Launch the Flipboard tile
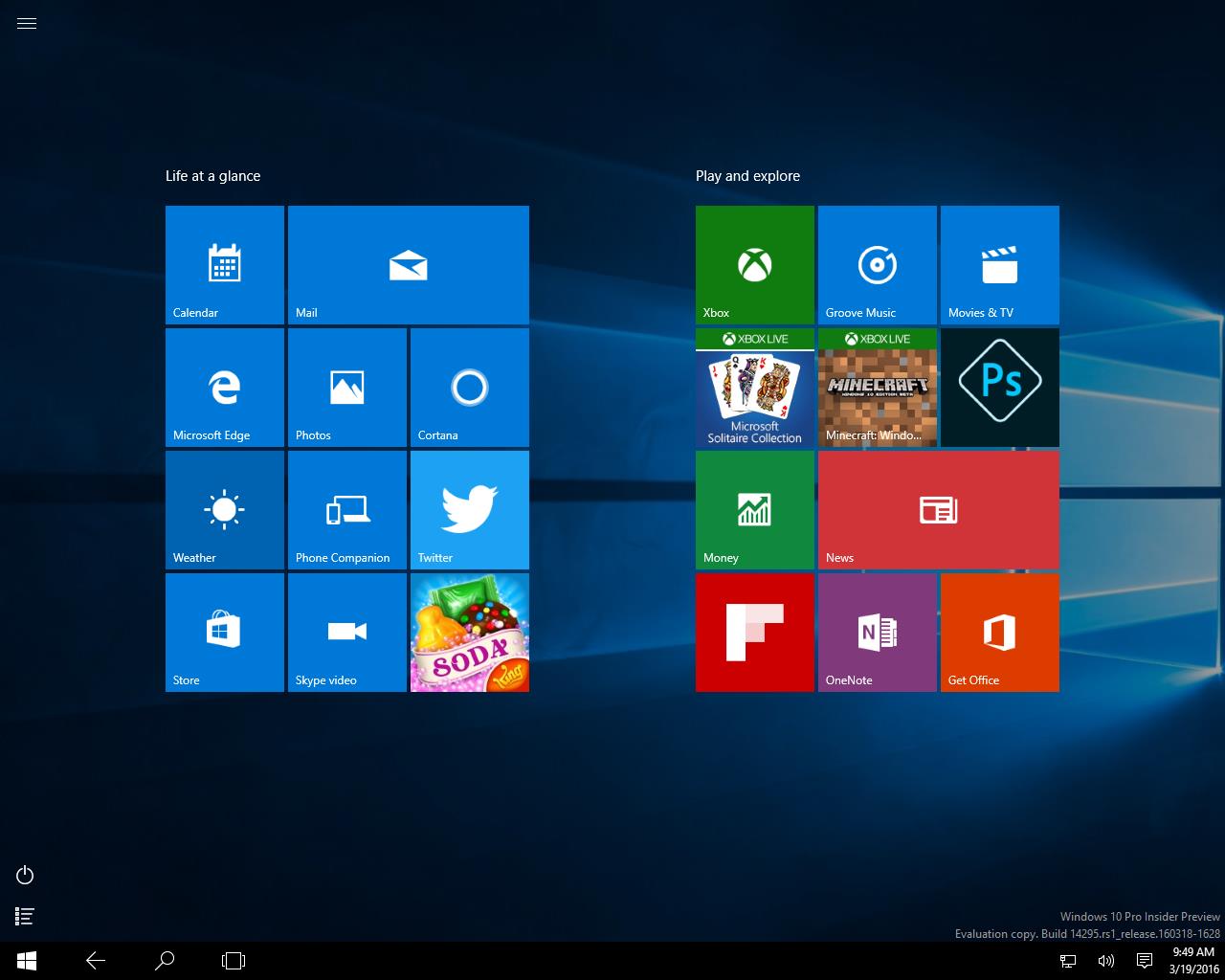 755,633
